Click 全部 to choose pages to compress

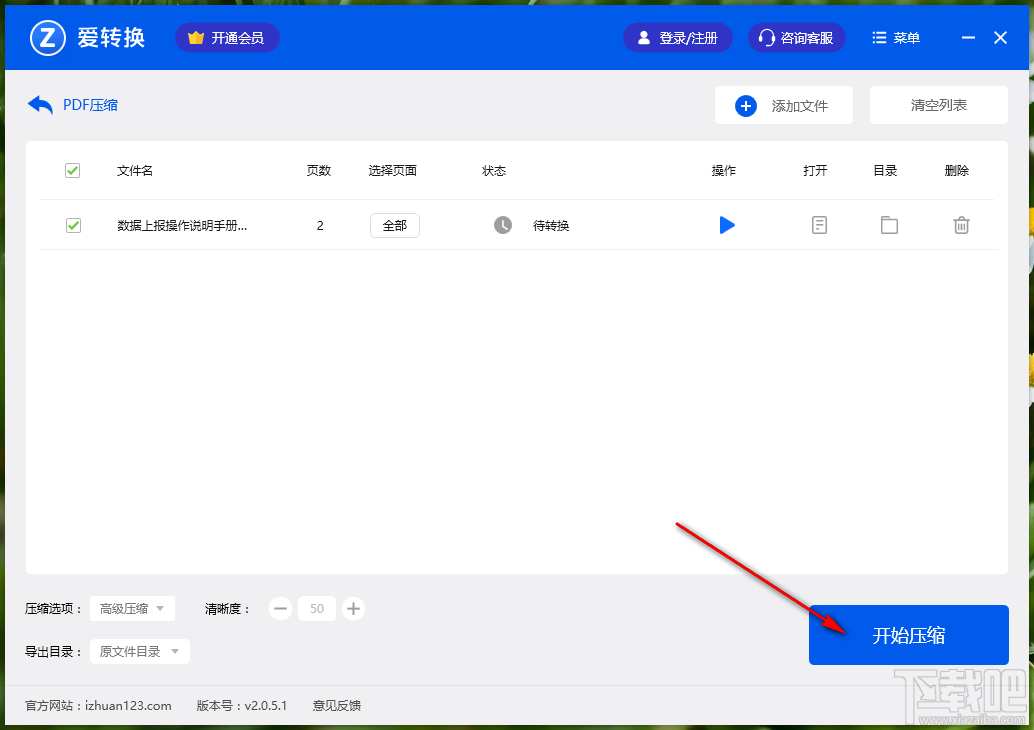click(x=394, y=225)
